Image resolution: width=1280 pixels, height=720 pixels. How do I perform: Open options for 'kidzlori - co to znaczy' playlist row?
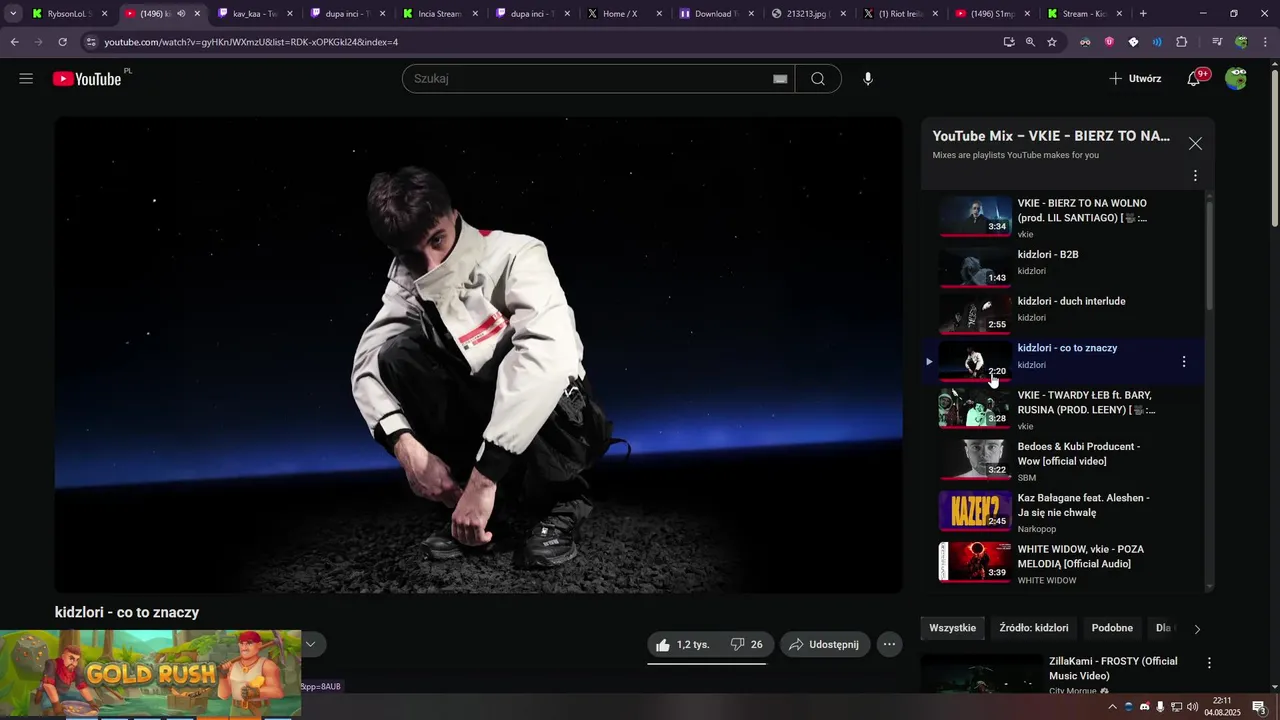1184,362
